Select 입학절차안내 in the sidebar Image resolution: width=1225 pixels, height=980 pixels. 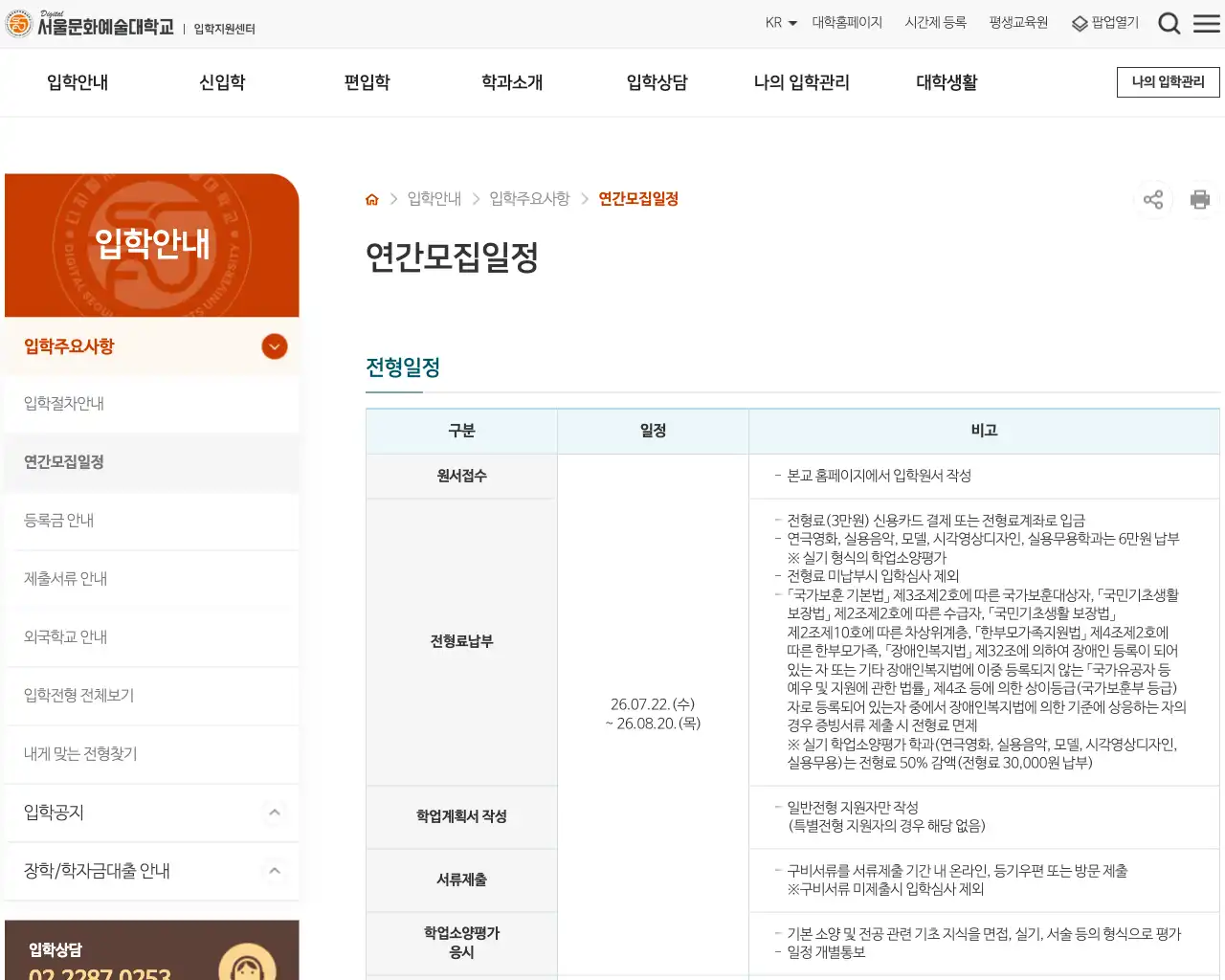click(152, 404)
